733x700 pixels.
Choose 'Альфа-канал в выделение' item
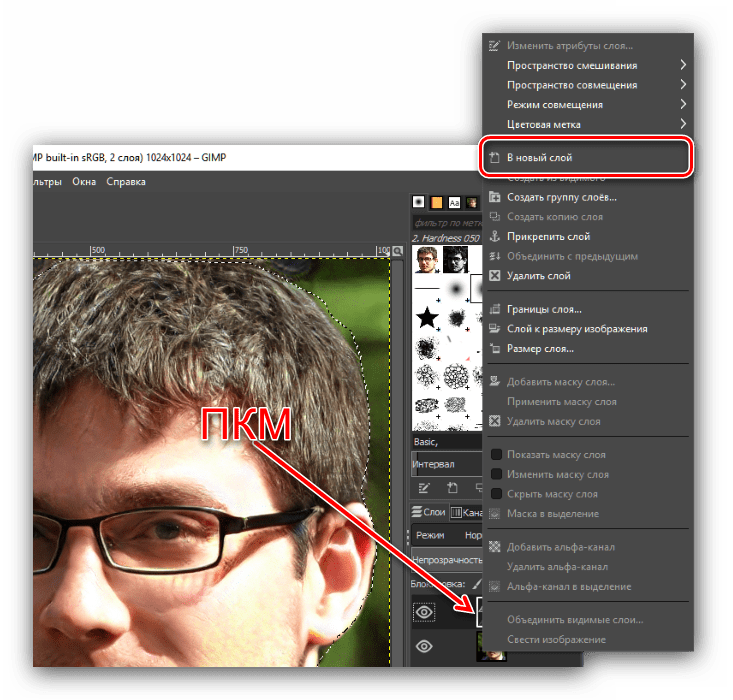pos(586,586)
